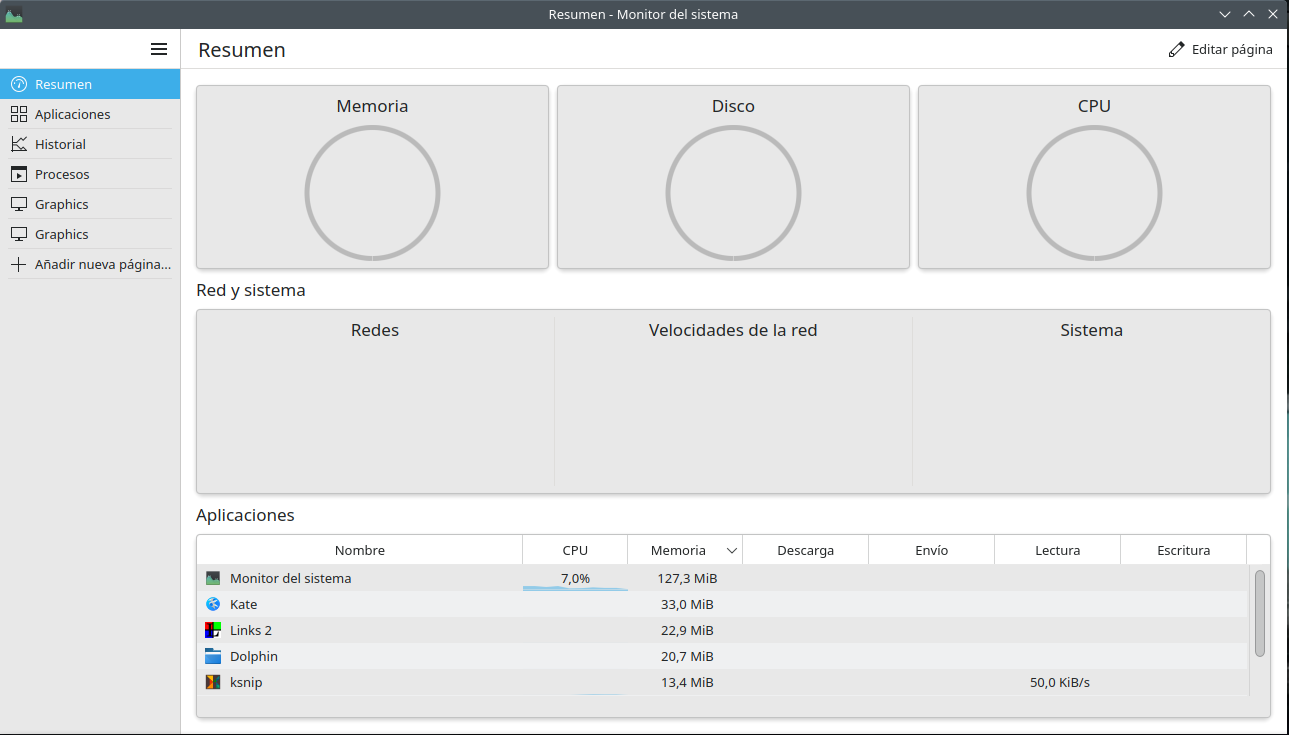Click the Procesos icon in the sidebar
The image size is (1289, 735).
19,174
